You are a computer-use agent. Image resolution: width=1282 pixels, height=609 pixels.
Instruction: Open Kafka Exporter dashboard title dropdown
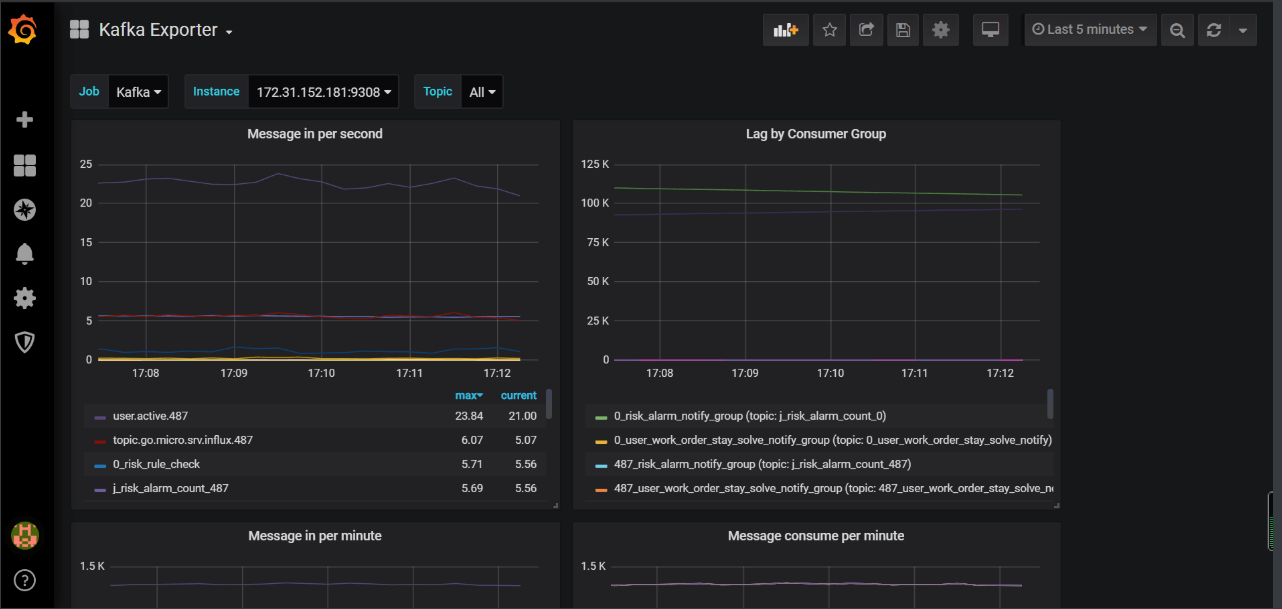click(x=166, y=30)
